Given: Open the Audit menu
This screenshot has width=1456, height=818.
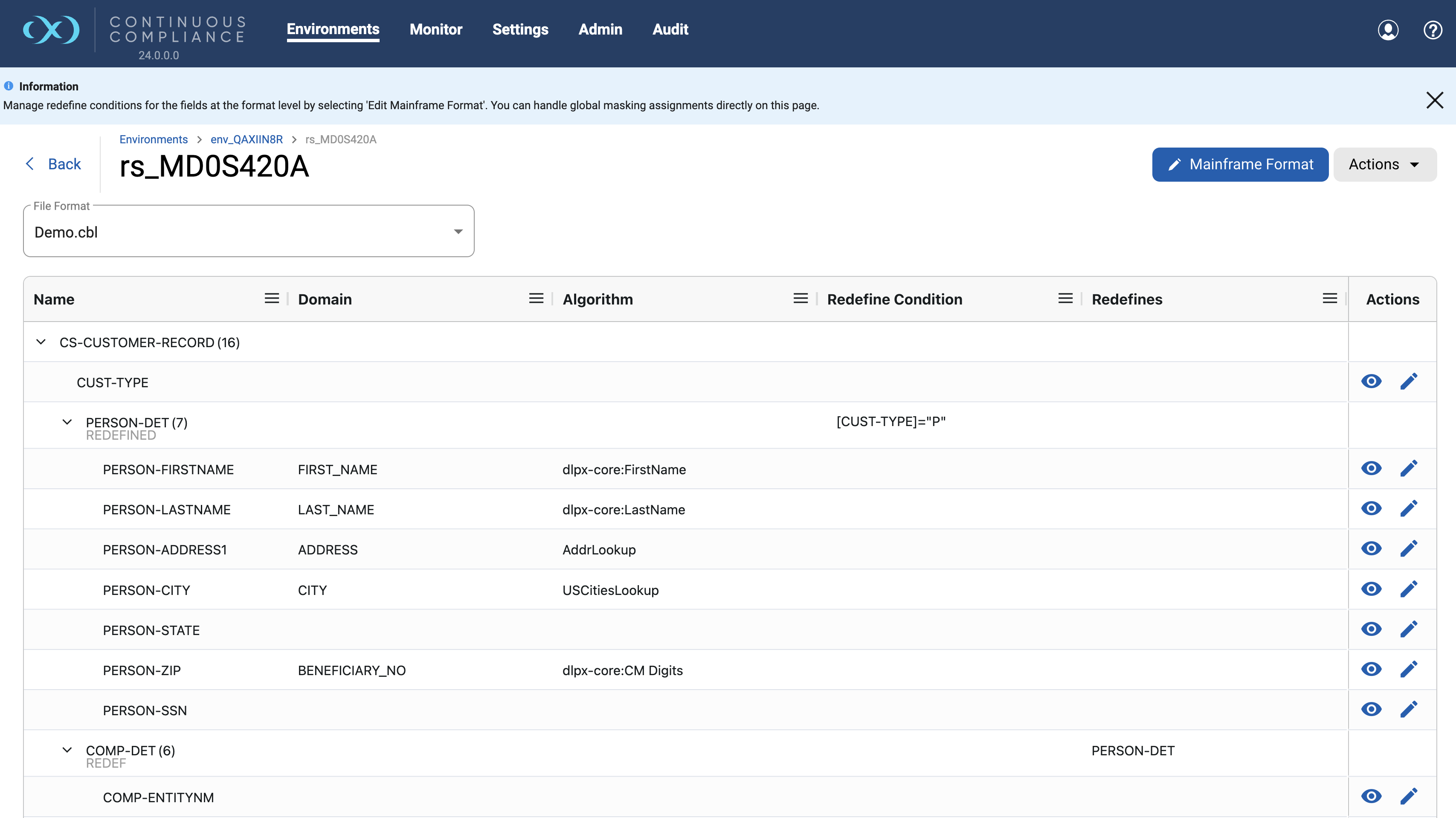Looking at the screenshot, I should (670, 29).
